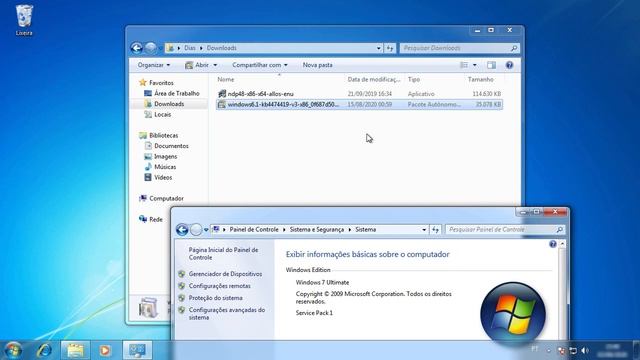Open recent pages dropdown in Sistema window

tap(206, 230)
